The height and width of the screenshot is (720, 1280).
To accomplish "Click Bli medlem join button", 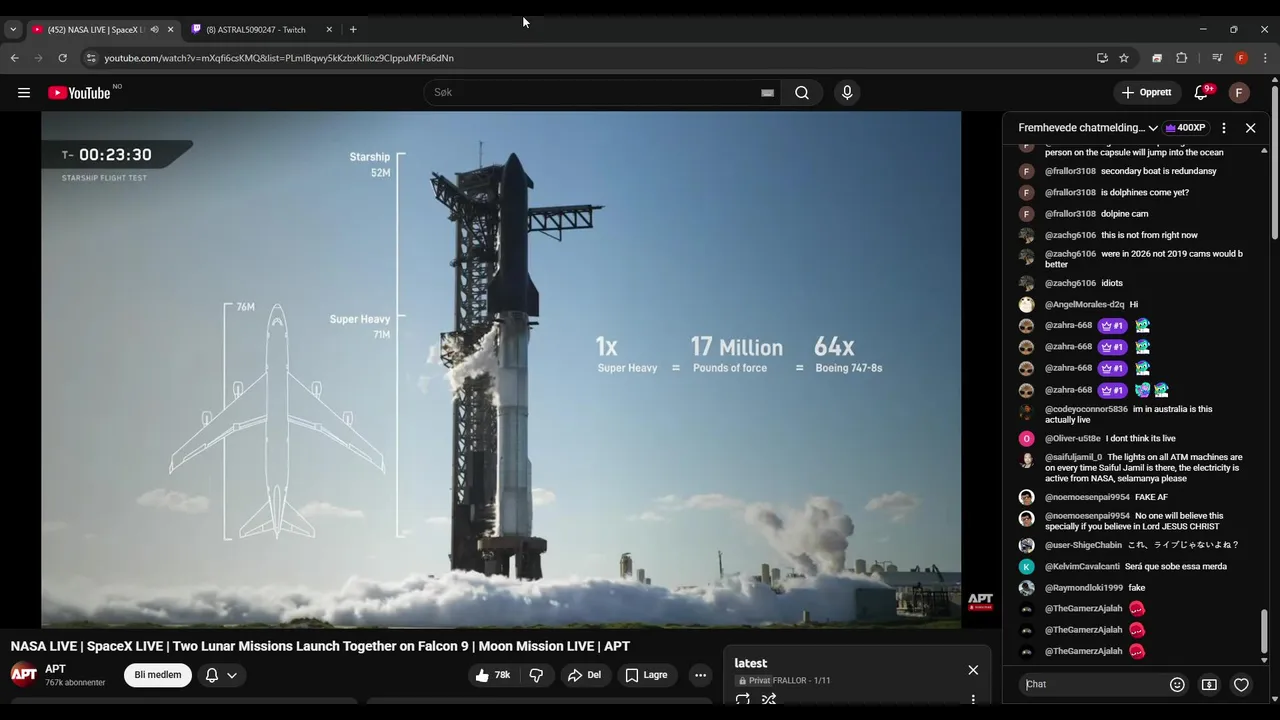I will [x=158, y=675].
